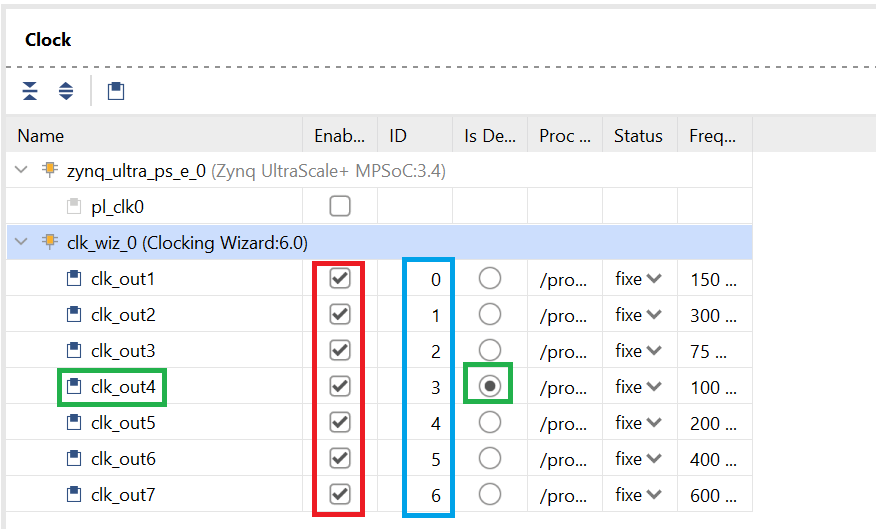
Task: Collapse the zynq_ultra_ps_e_0 tree node
Action: pyautogui.click(x=21, y=169)
